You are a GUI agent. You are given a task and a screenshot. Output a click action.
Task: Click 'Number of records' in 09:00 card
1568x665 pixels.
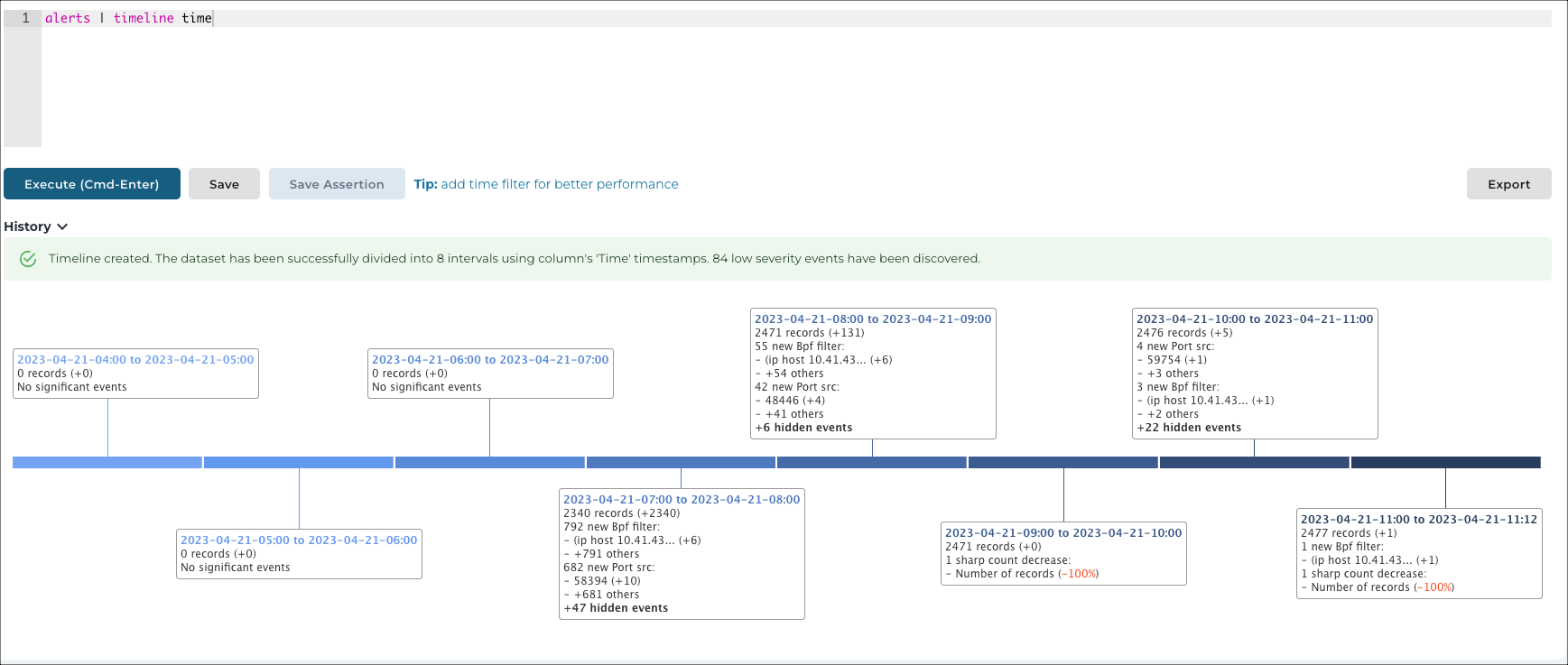coord(1005,574)
